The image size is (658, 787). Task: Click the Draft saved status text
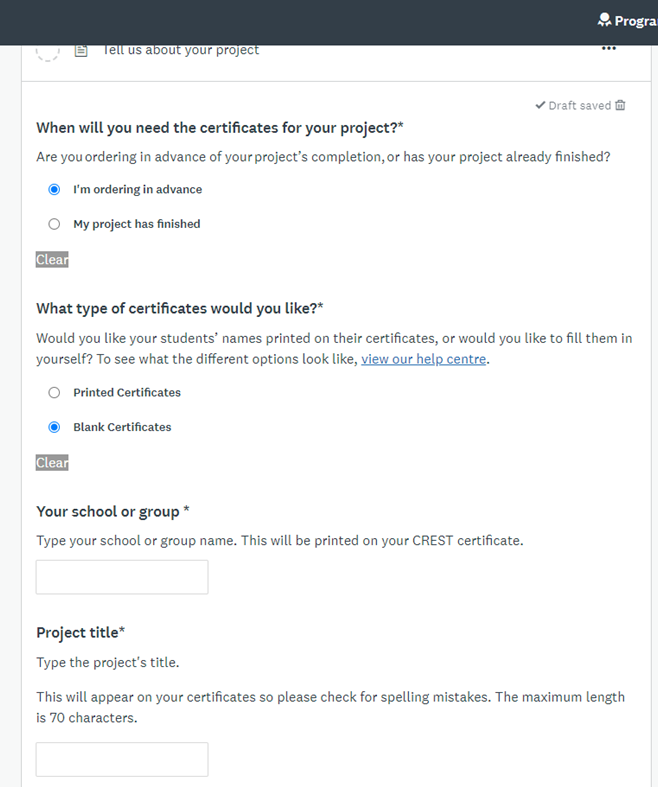[x=580, y=105]
